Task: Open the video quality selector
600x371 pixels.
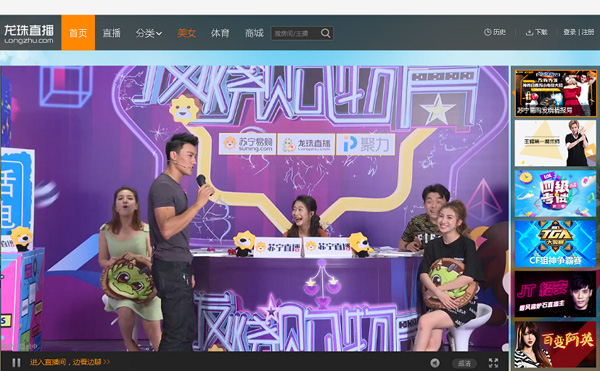Action: point(464,363)
